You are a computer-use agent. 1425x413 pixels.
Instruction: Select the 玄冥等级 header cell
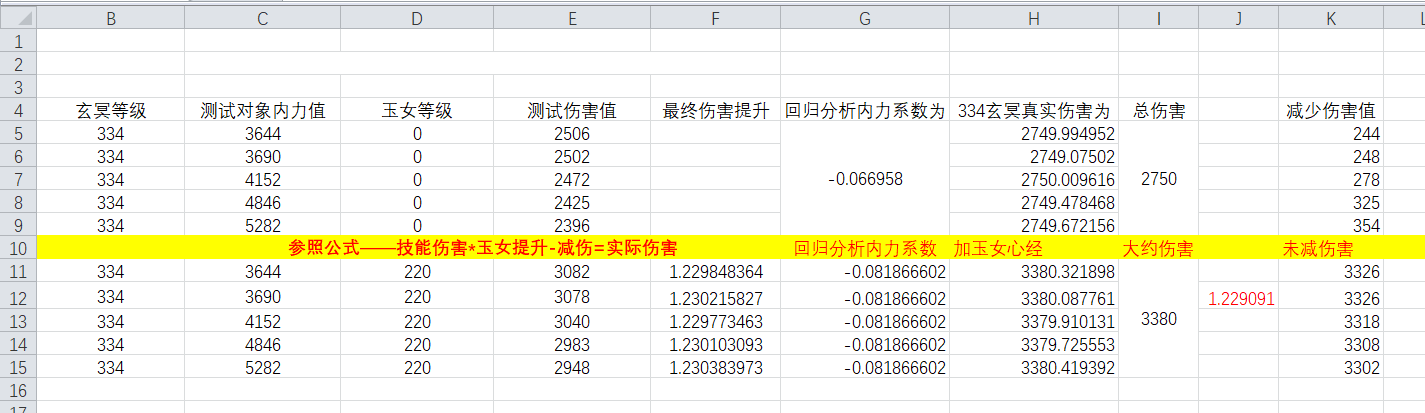111,111
